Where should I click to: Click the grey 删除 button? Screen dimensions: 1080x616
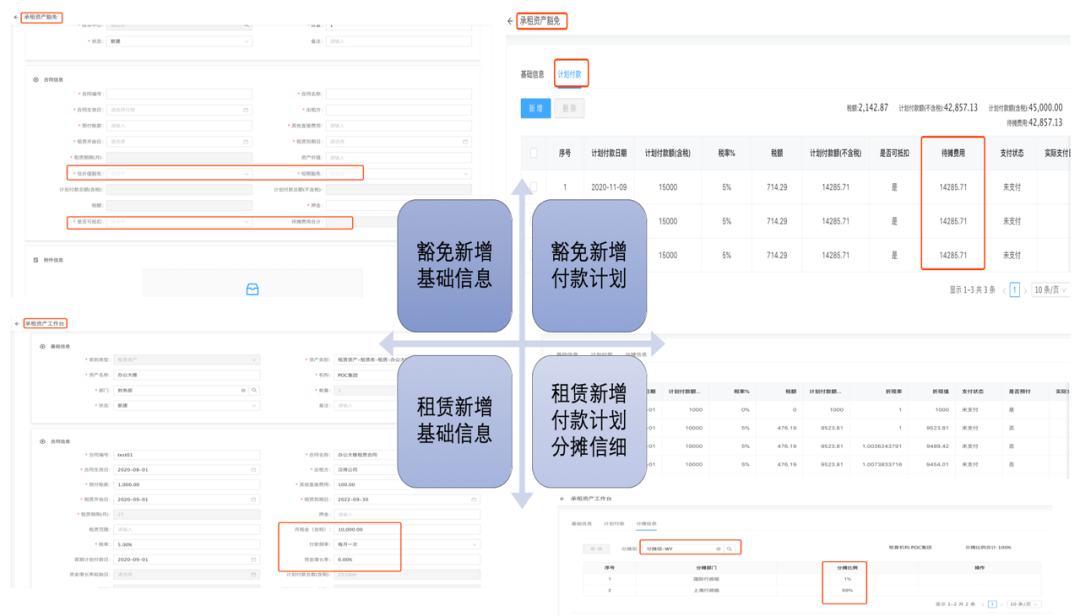coord(568,108)
